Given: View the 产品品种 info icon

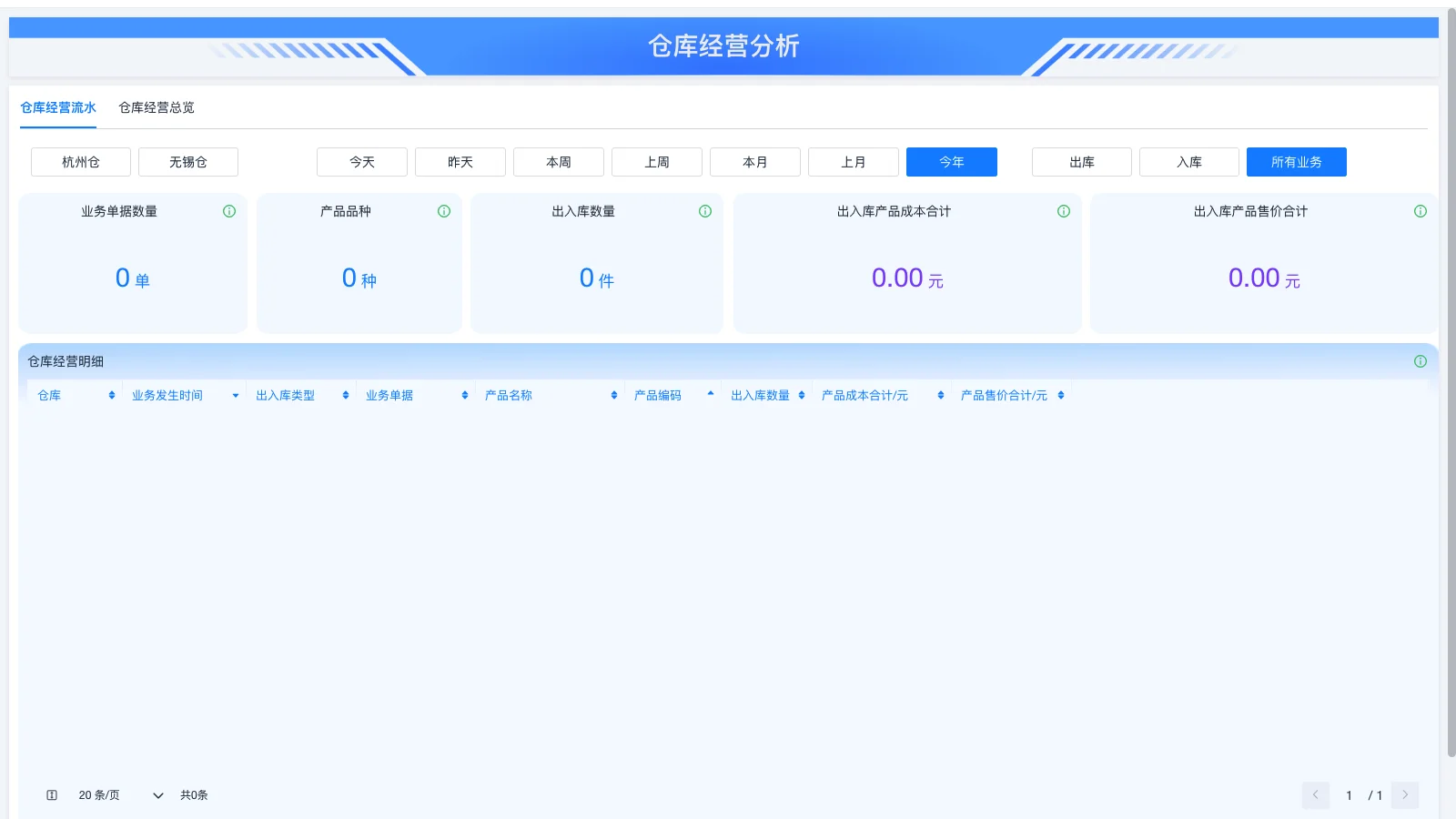Looking at the screenshot, I should [444, 211].
